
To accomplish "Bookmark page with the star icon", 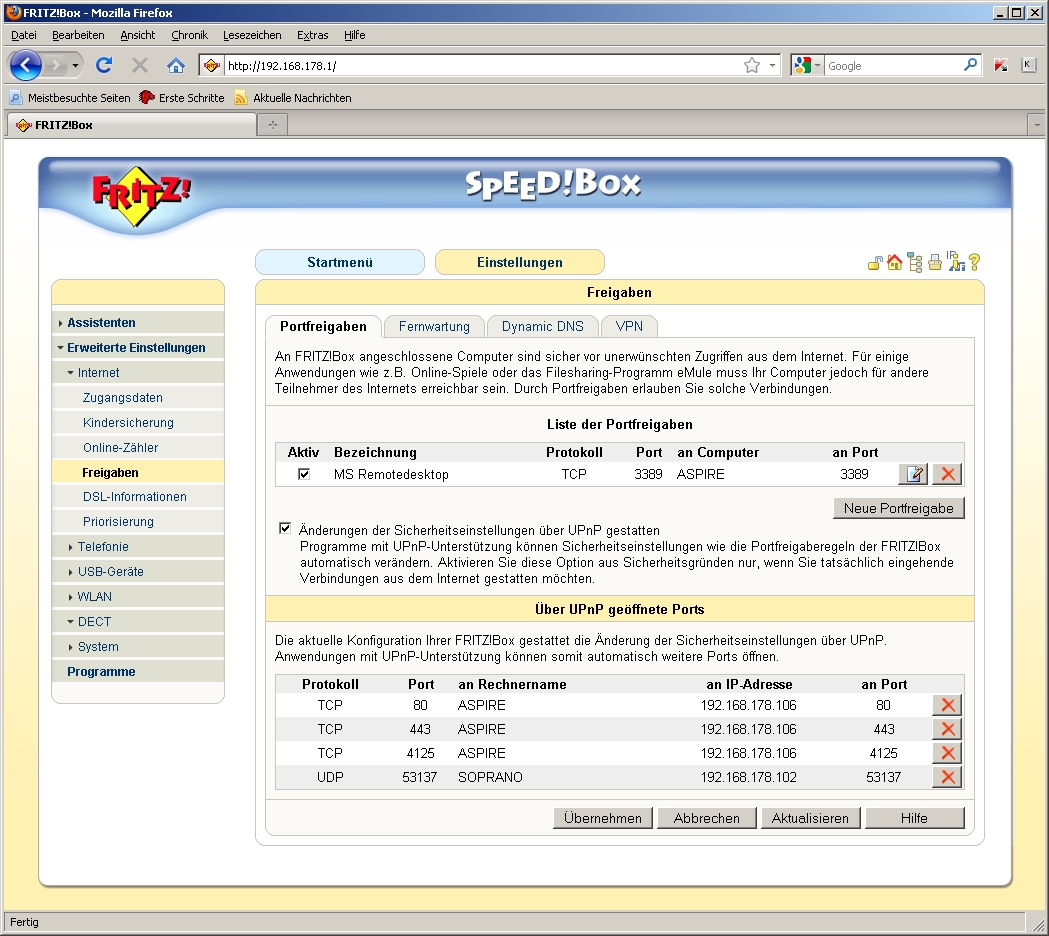I will [752, 66].
